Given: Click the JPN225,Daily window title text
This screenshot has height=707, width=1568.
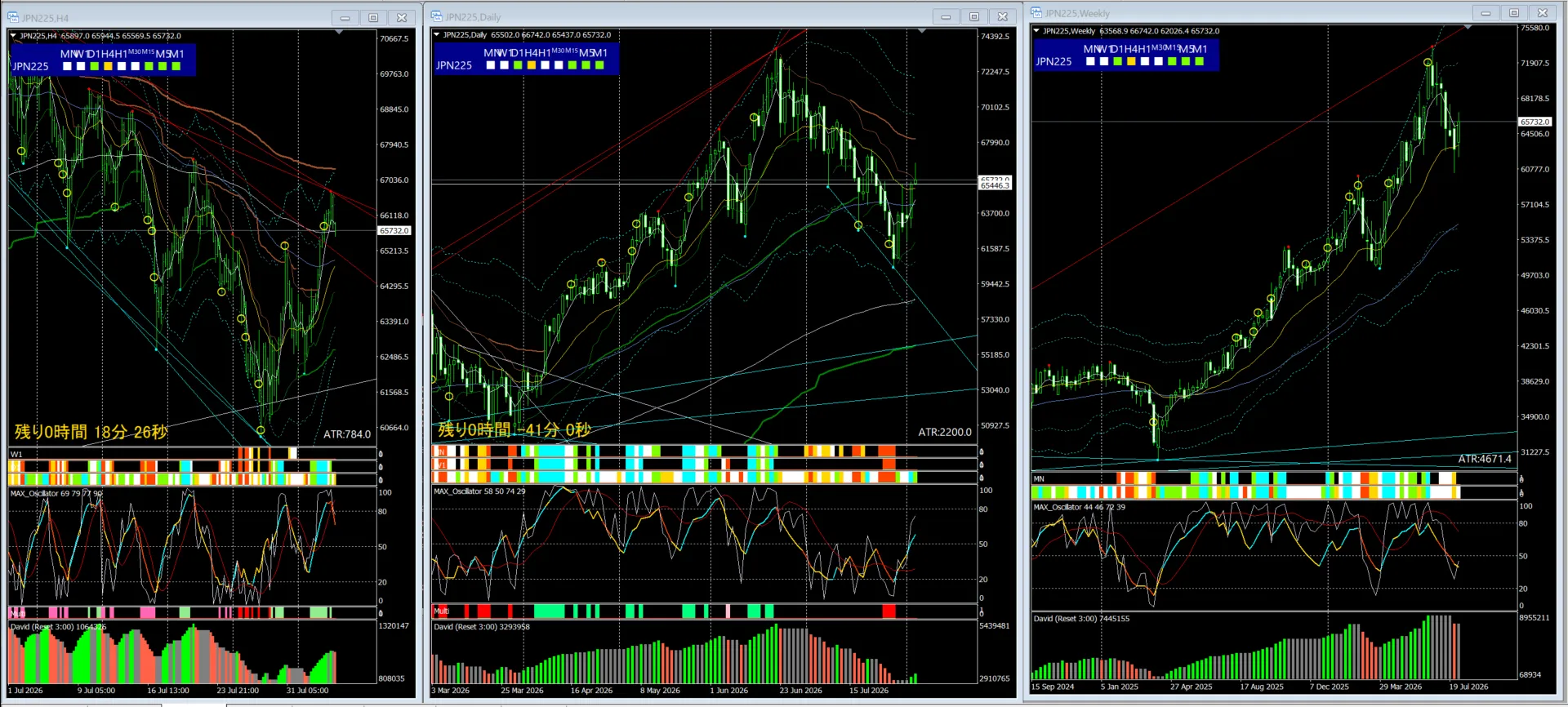Looking at the screenshot, I should (473, 17).
